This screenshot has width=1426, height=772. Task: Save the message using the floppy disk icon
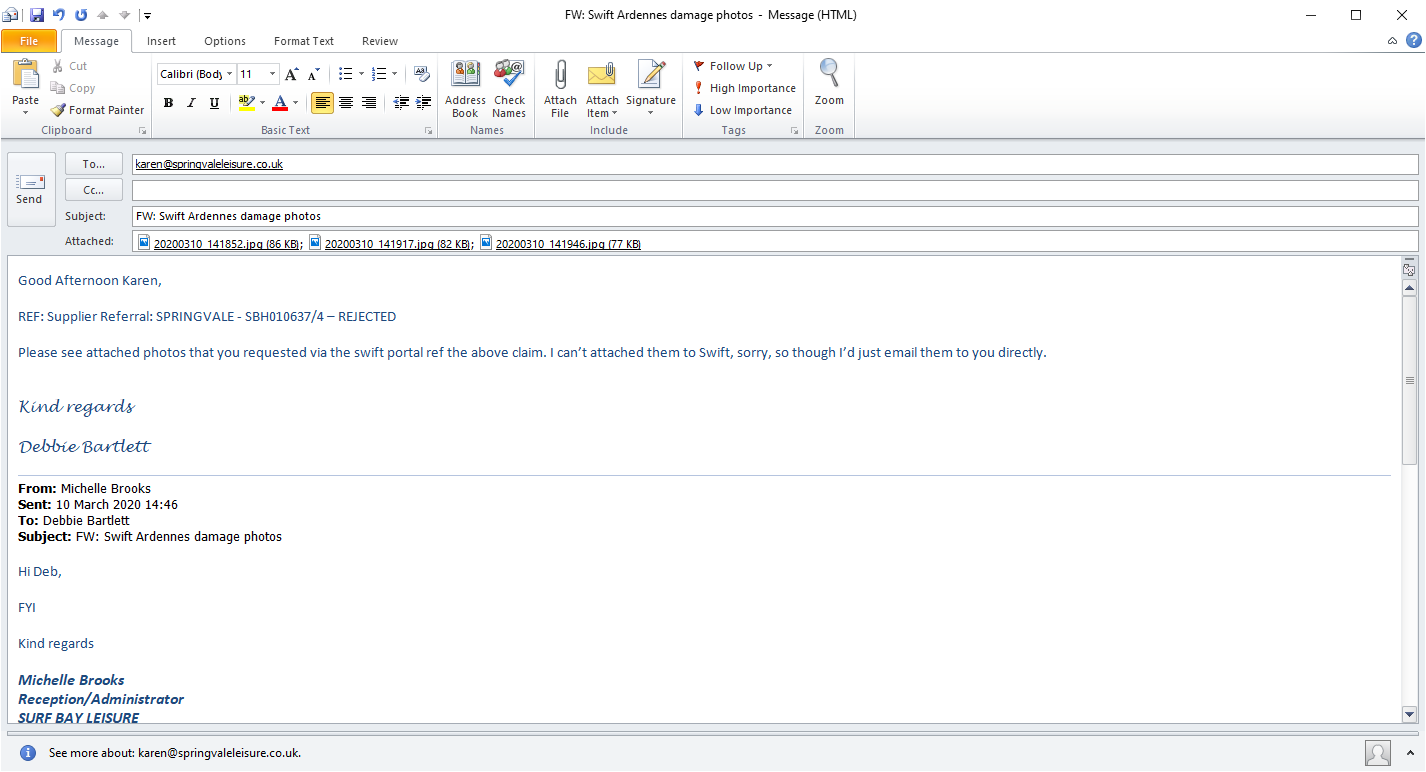[x=37, y=15]
